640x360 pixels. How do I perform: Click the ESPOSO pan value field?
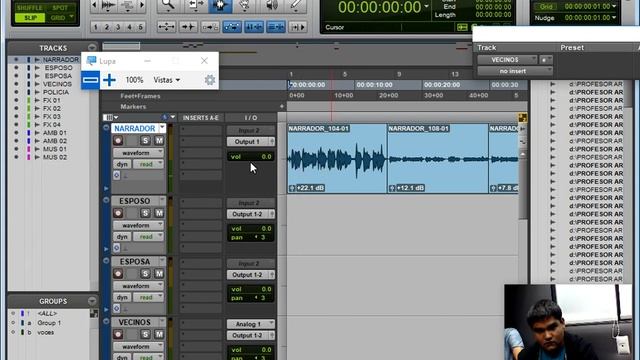pyautogui.click(x=251, y=237)
